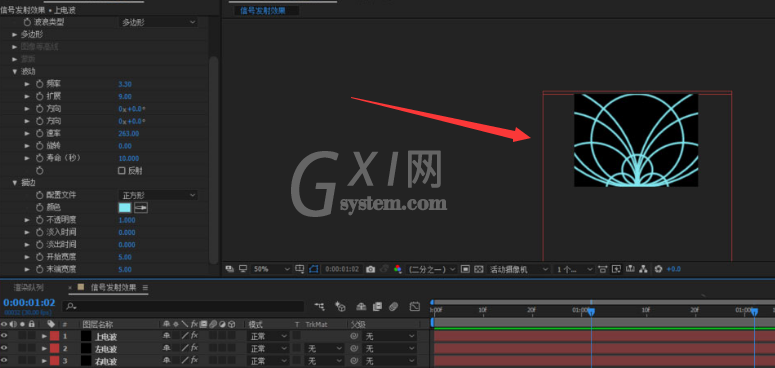Enable frame blending icon in timeline
This screenshot has height=368, width=775.
click(377, 307)
